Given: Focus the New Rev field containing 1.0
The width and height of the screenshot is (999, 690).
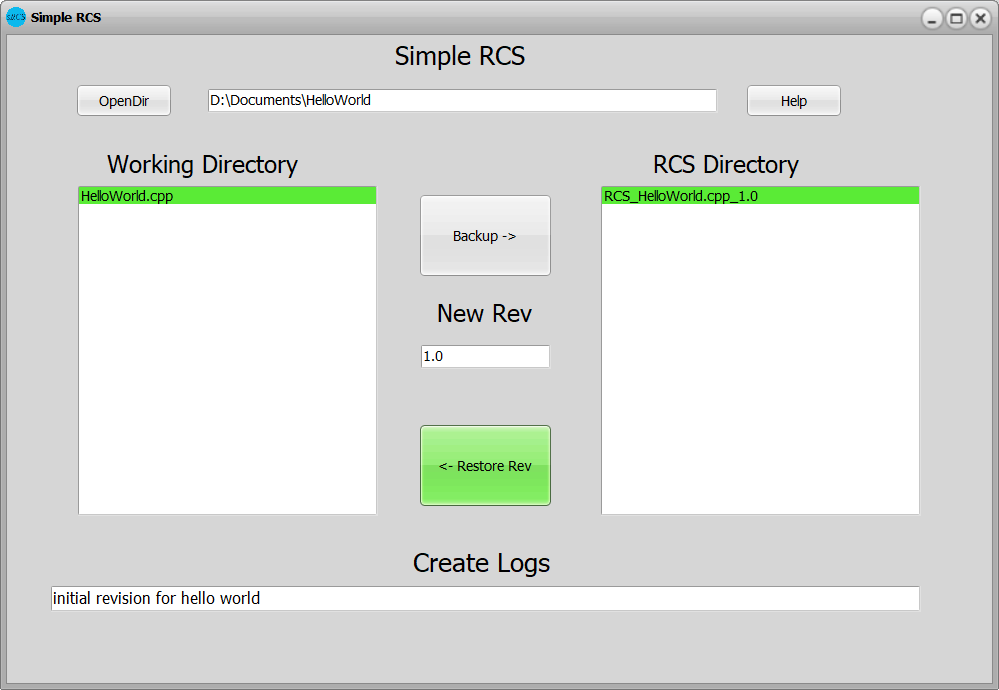Looking at the screenshot, I should pyautogui.click(x=484, y=356).
